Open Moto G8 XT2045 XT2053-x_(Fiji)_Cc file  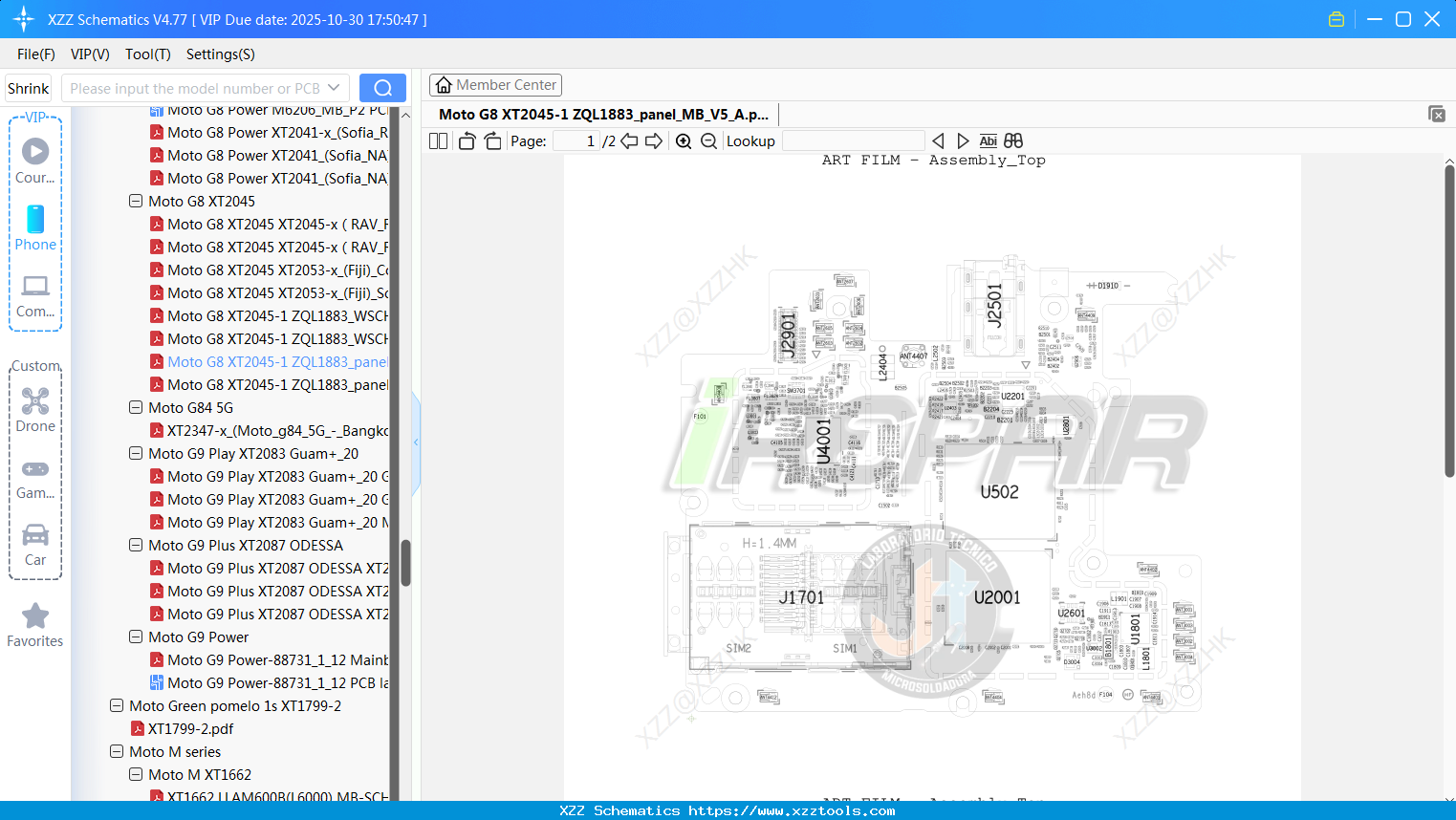tap(277, 270)
